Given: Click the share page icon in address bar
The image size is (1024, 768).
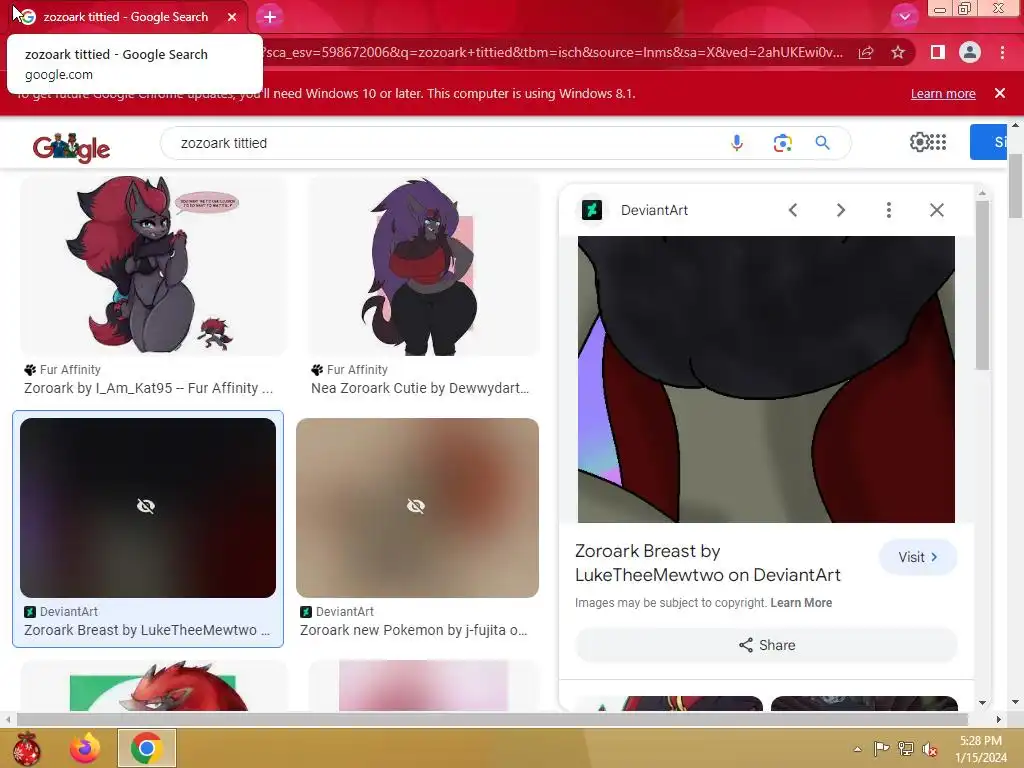Looking at the screenshot, I should tap(866, 52).
